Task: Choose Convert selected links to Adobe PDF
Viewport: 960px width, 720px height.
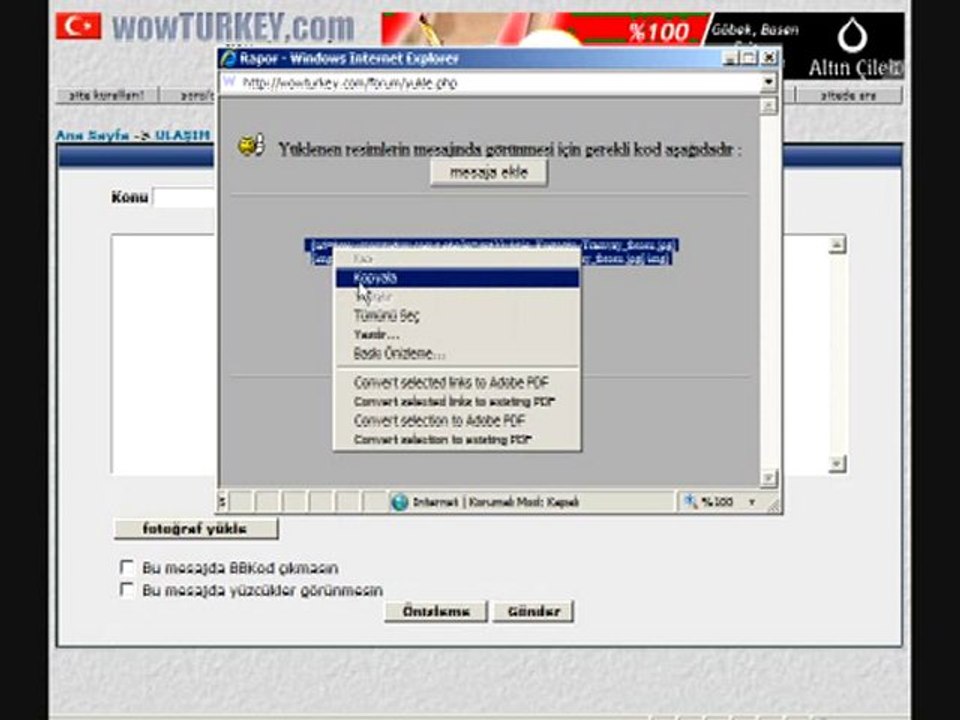Action: tap(457, 383)
